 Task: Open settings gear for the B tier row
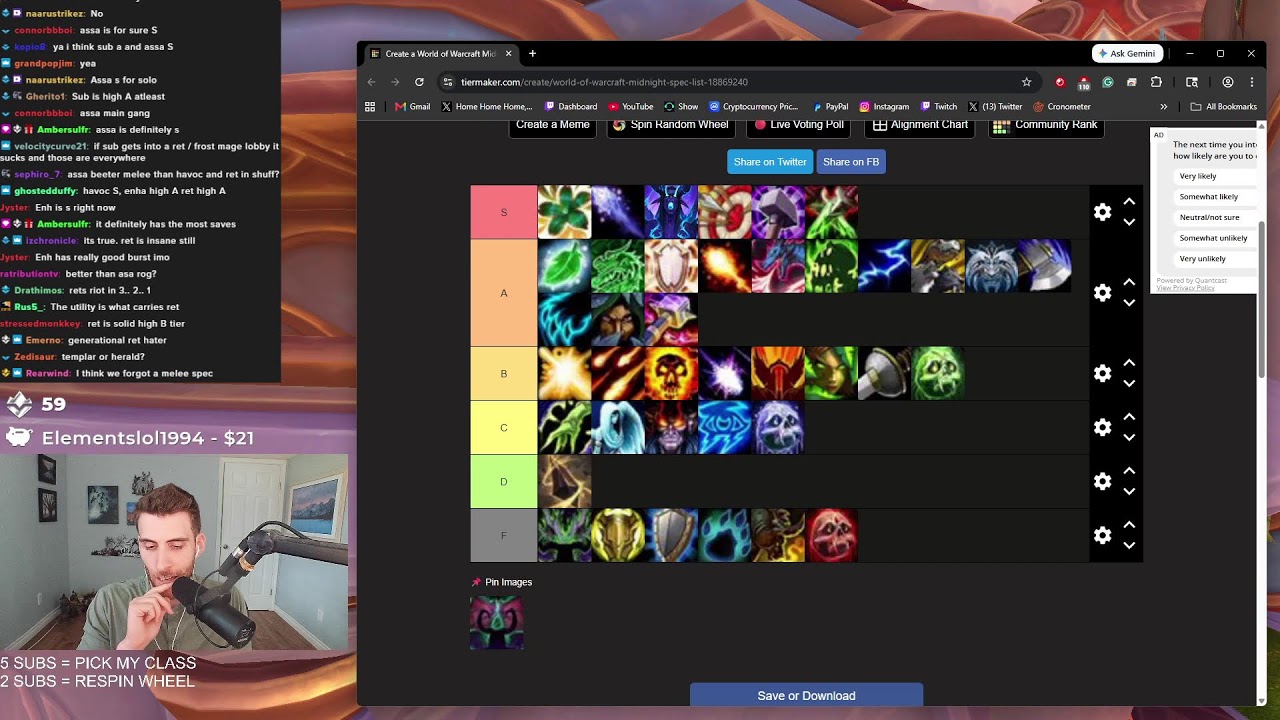[1102, 374]
